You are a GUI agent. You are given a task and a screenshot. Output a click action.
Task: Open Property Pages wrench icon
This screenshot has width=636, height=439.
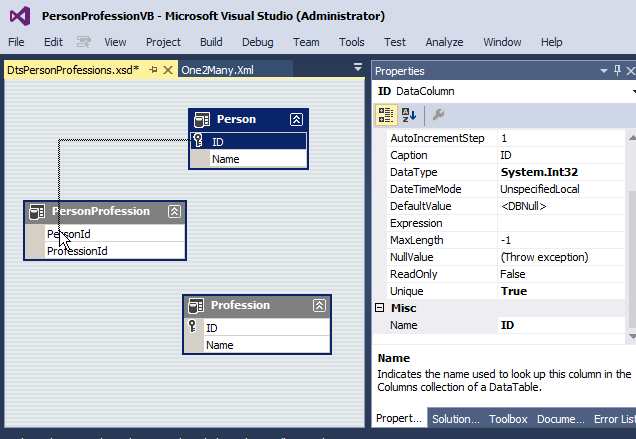pyautogui.click(x=438, y=115)
